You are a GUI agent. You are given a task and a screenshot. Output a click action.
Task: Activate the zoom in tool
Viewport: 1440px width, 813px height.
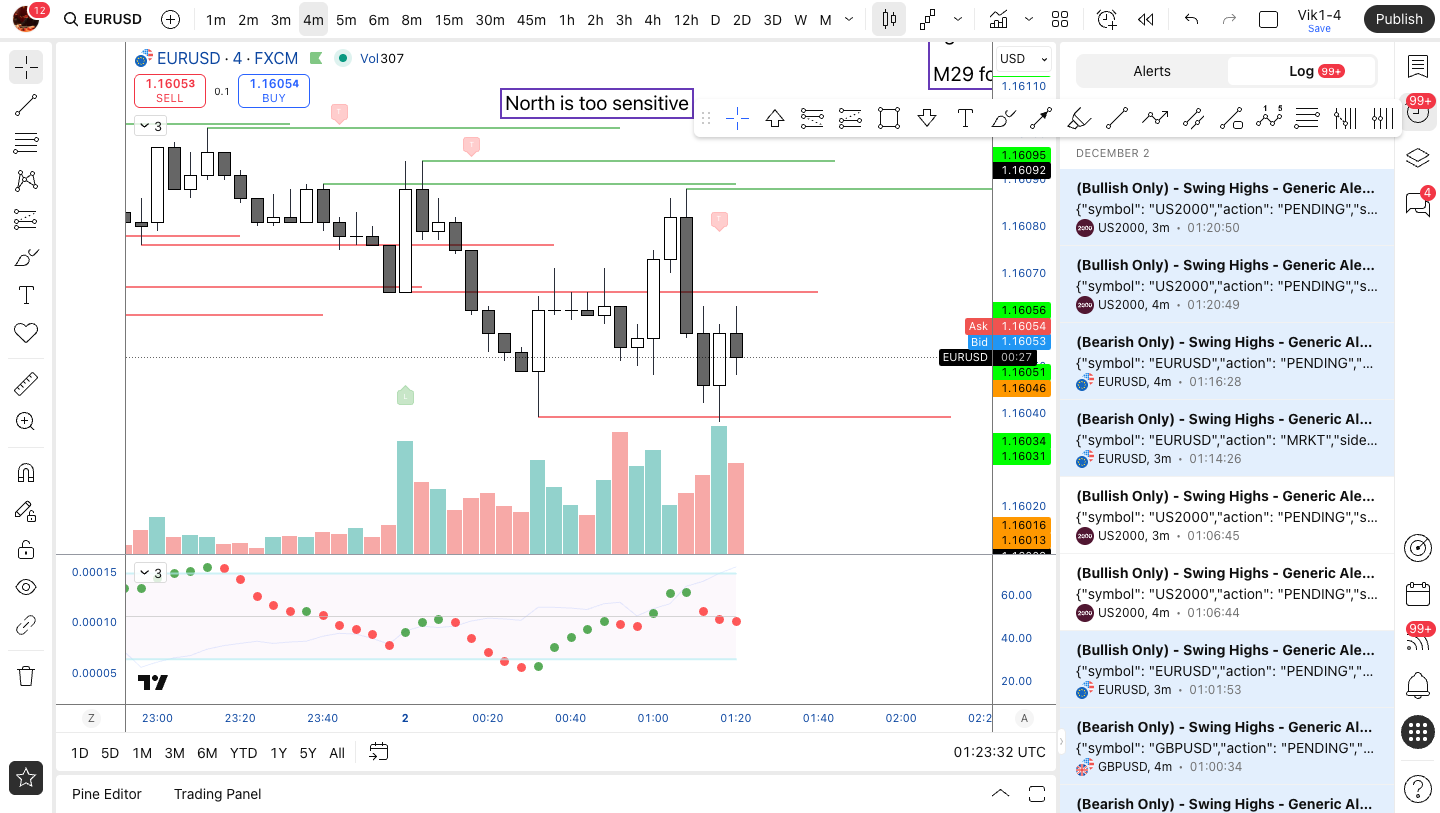[26, 421]
